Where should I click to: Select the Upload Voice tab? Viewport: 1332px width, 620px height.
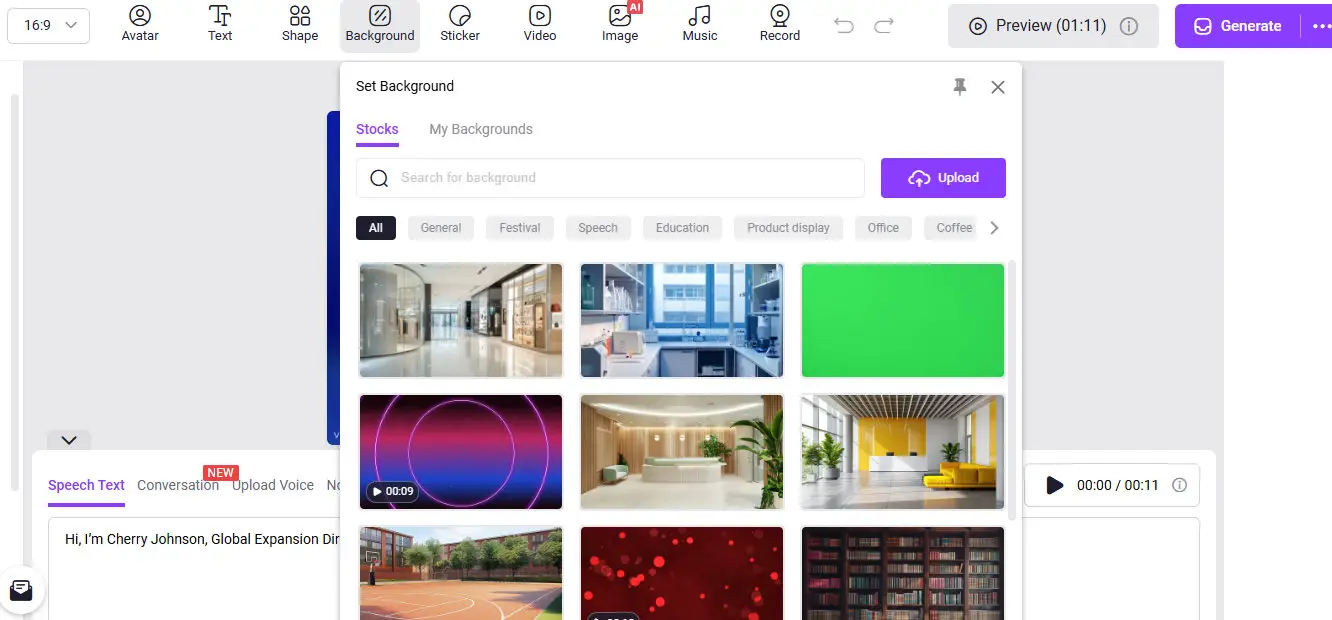[x=273, y=485]
